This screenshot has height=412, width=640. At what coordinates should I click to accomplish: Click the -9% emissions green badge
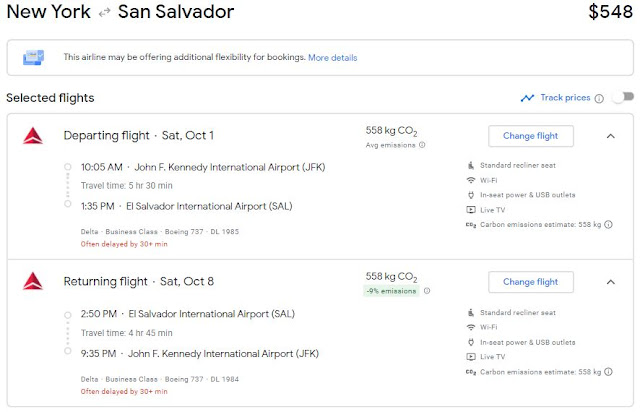pos(390,291)
